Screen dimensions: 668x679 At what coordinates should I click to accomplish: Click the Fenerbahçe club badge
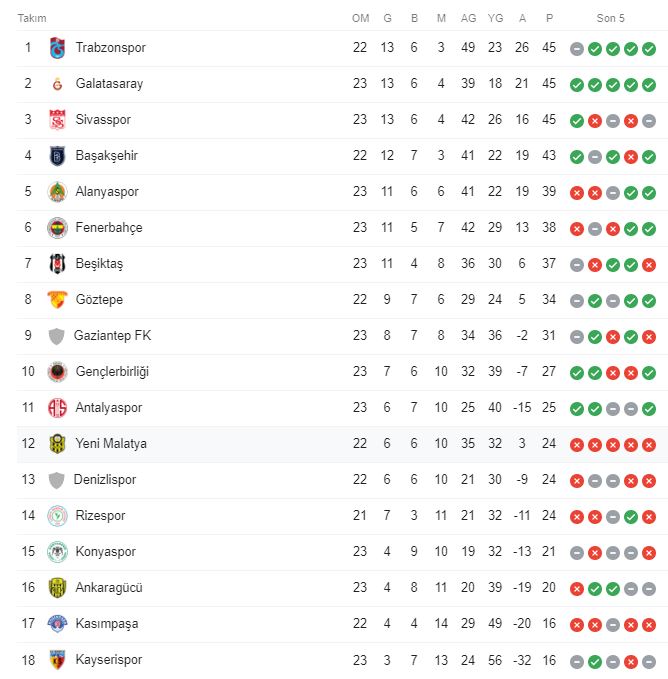pyautogui.click(x=56, y=228)
